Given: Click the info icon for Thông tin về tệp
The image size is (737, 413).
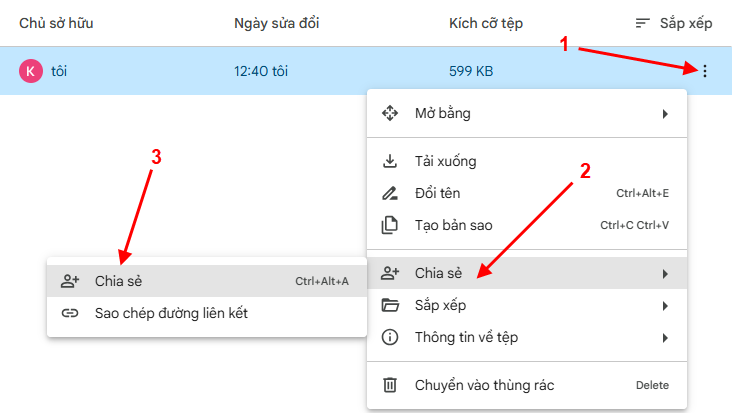Looking at the screenshot, I should (391, 337).
